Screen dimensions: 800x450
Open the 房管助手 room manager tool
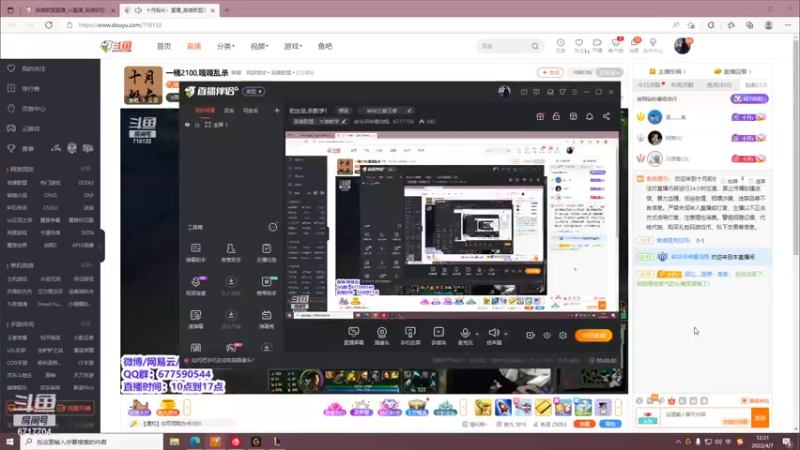click(231, 253)
